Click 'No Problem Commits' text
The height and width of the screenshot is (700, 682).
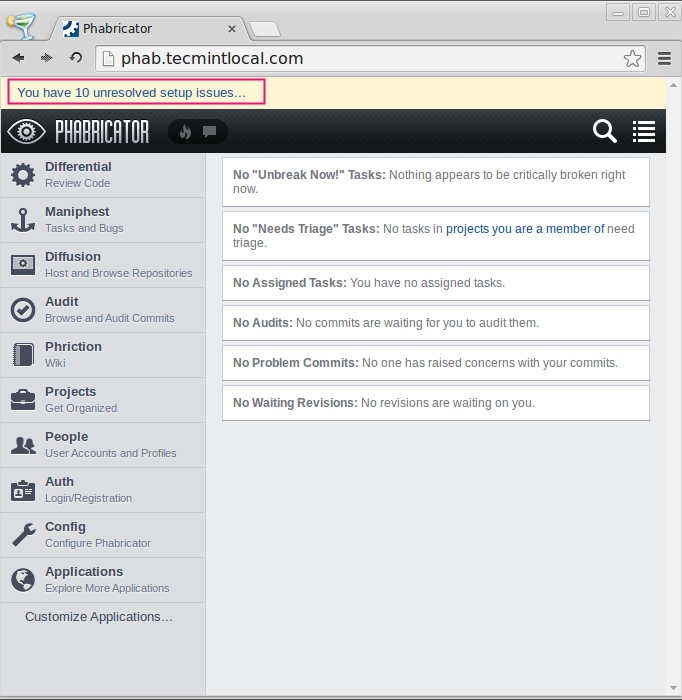tap(295, 362)
